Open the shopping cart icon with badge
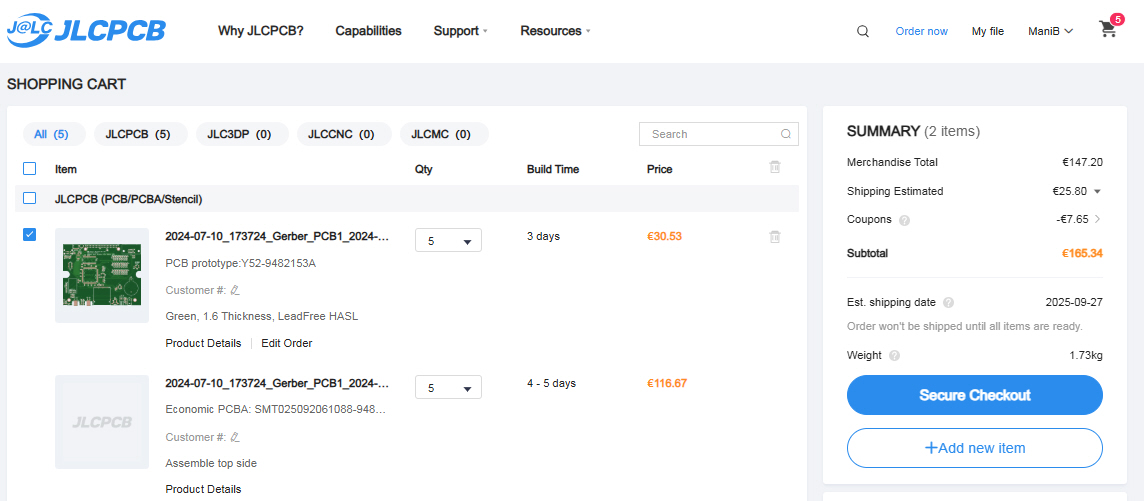This screenshot has width=1144, height=501. [x=1108, y=29]
